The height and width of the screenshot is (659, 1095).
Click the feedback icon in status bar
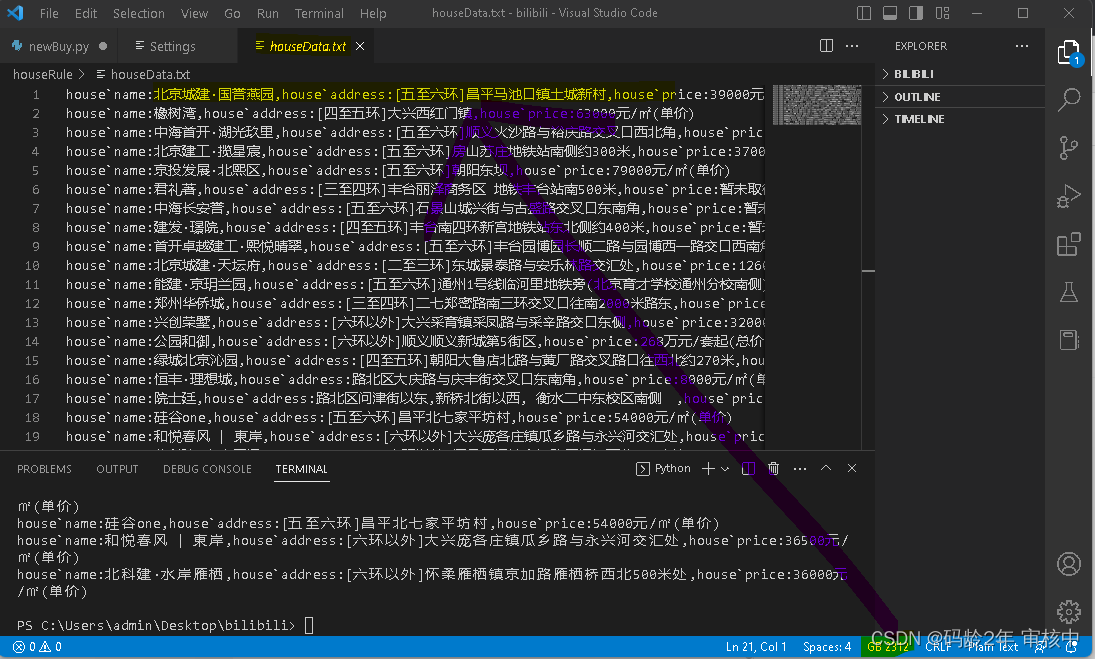click(x=1041, y=647)
